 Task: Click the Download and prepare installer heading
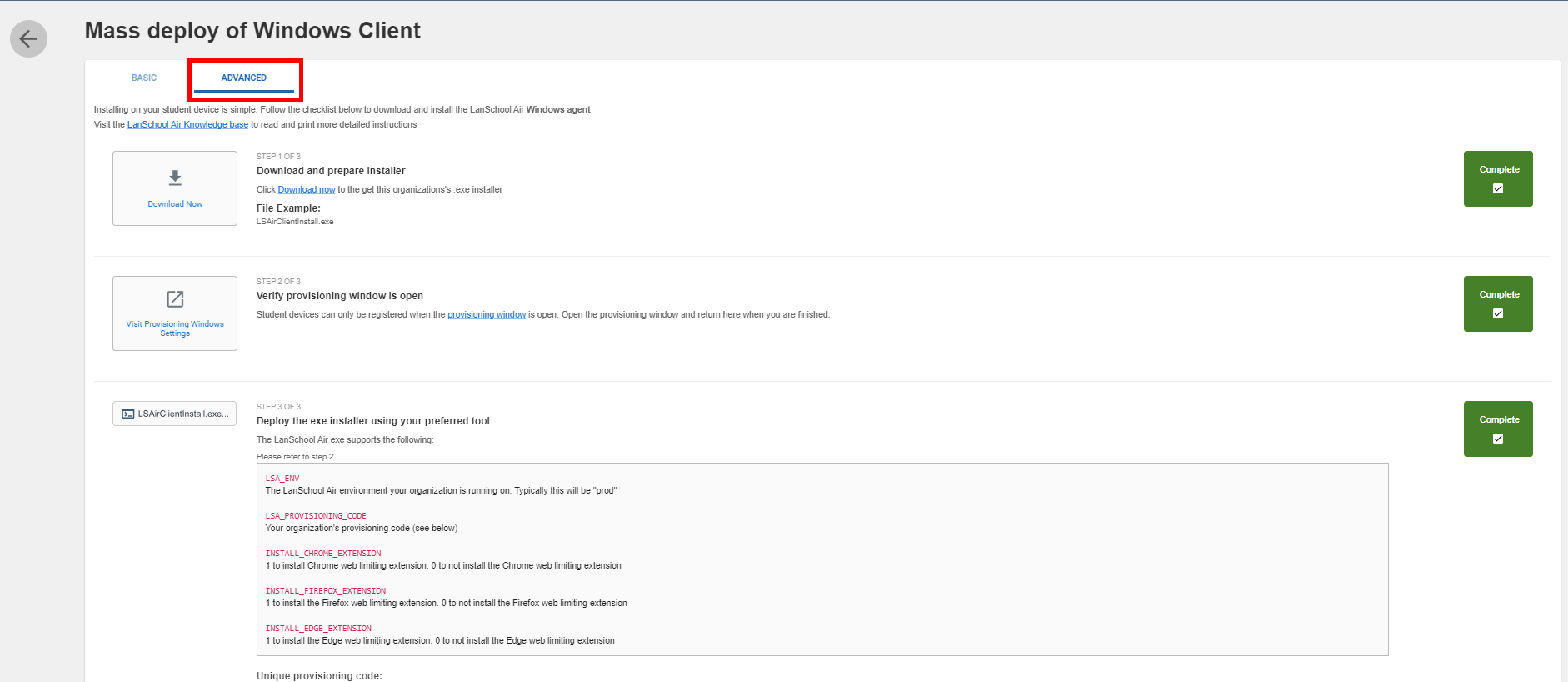331,171
